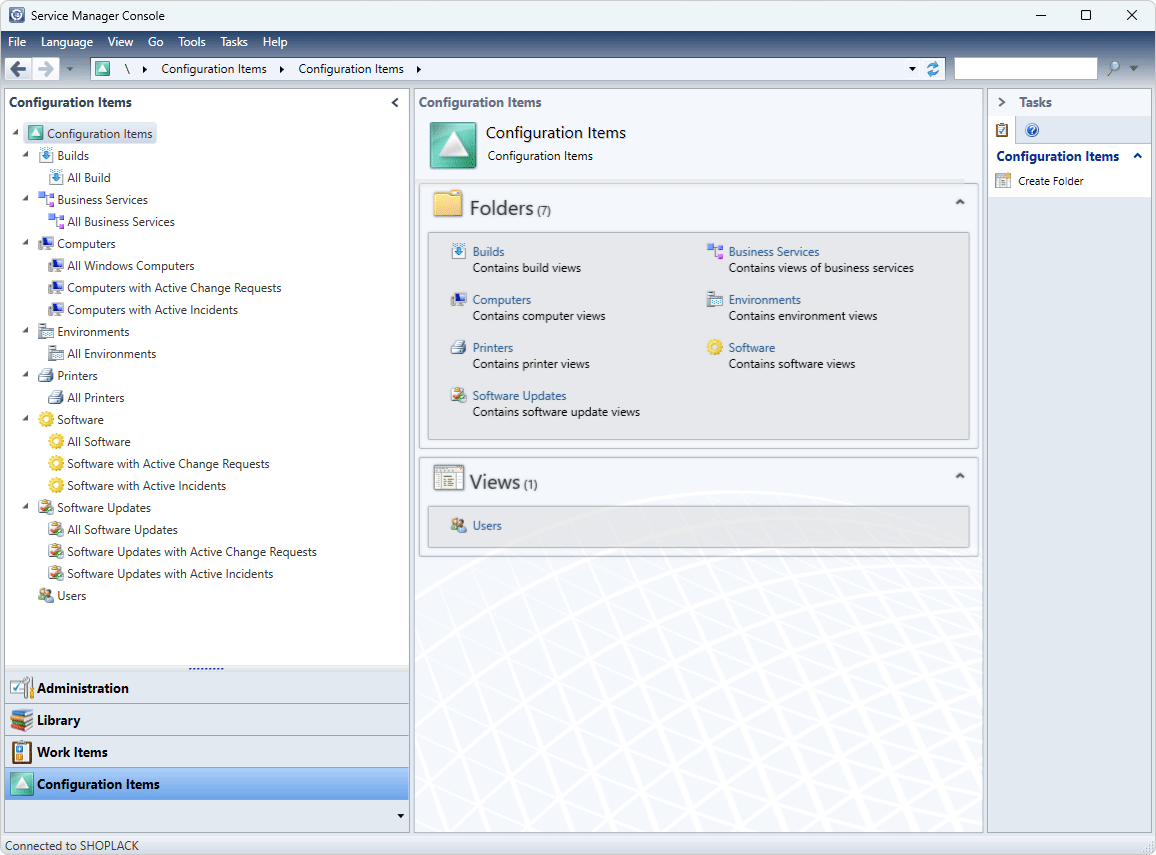This screenshot has height=855, width=1156.
Task: Switch to the Library workspace
Action: pyautogui.click(x=206, y=720)
